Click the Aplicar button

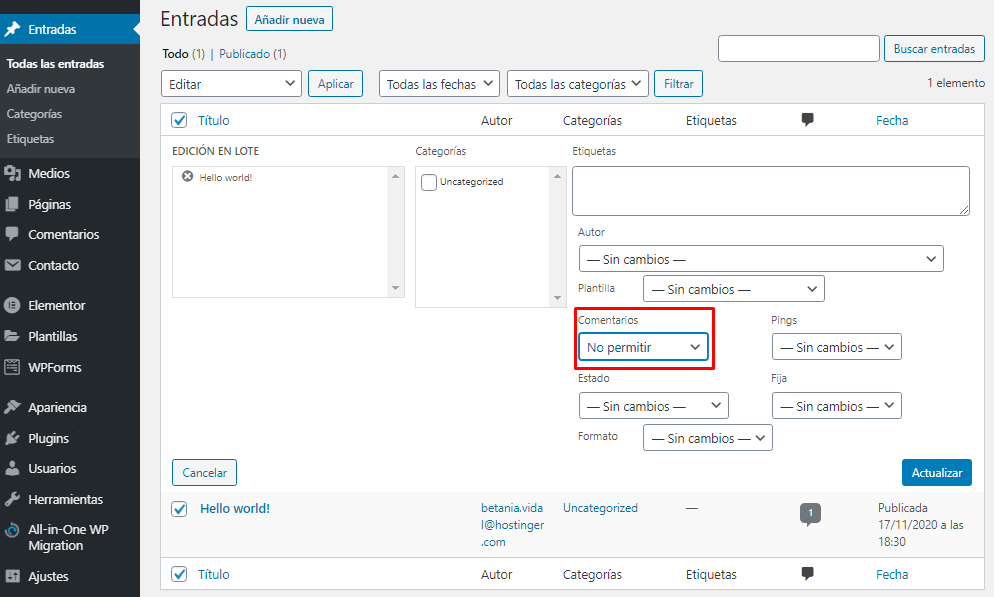tap(335, 84)
